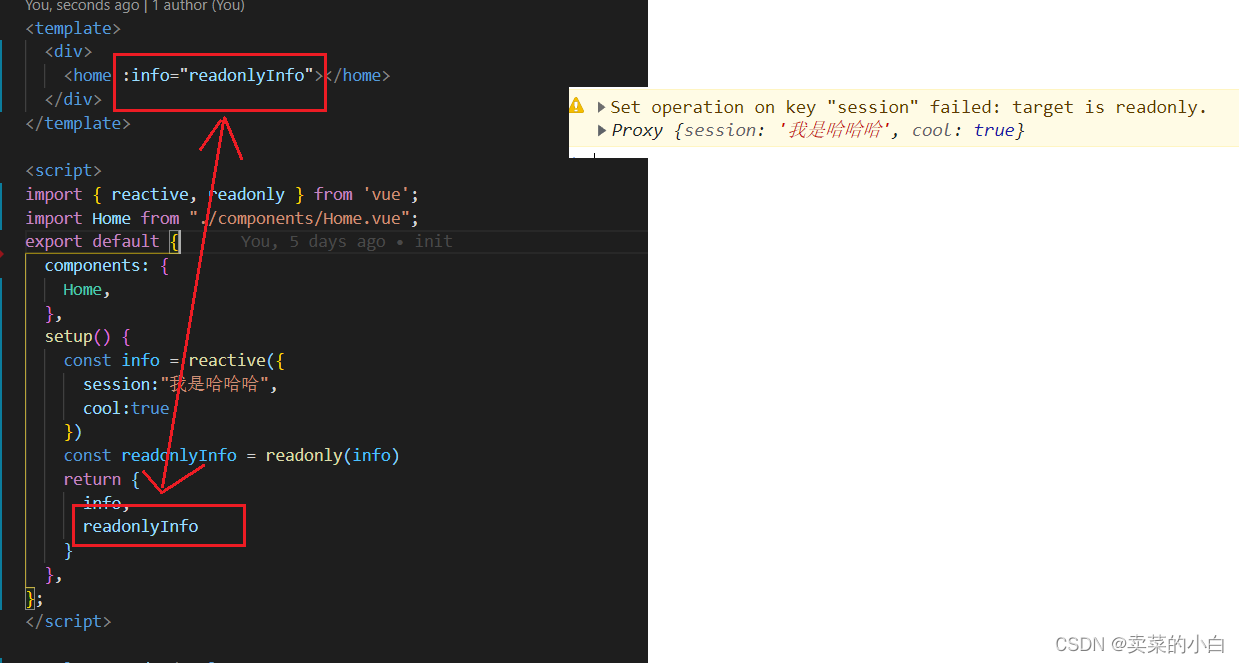This screenshot has height=663, width=1239.
Task: Click the closing </script> tag
Action: (x=68, y=621)
